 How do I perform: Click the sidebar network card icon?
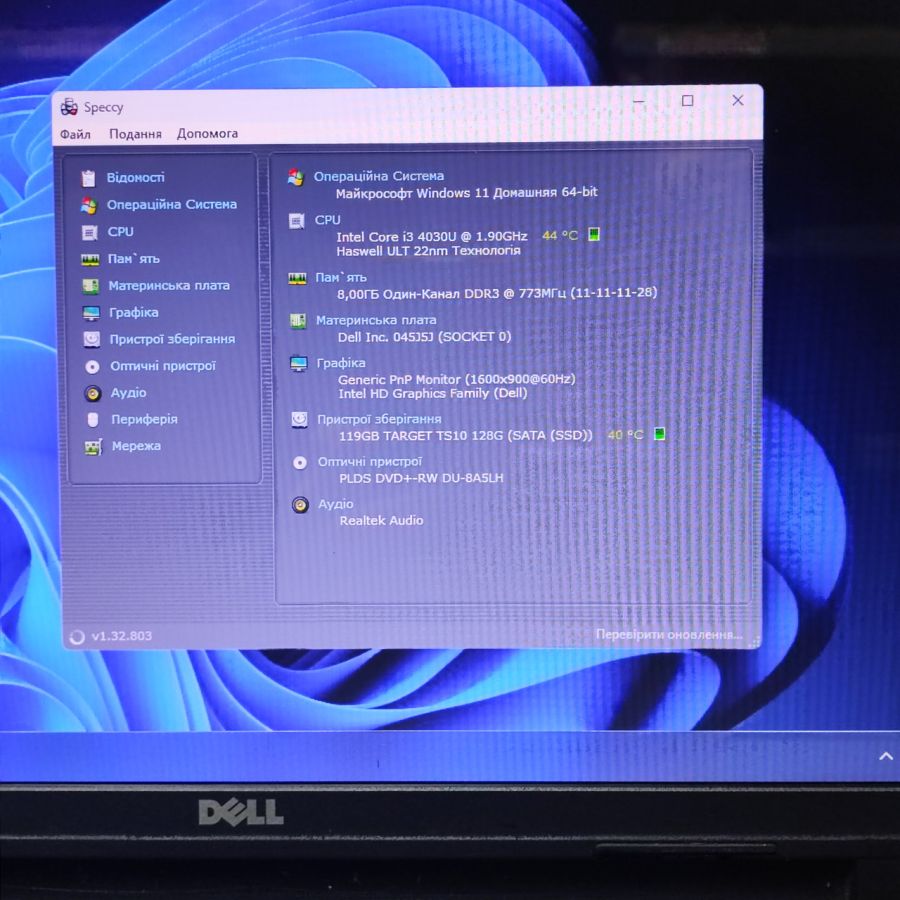coord(94,447)
